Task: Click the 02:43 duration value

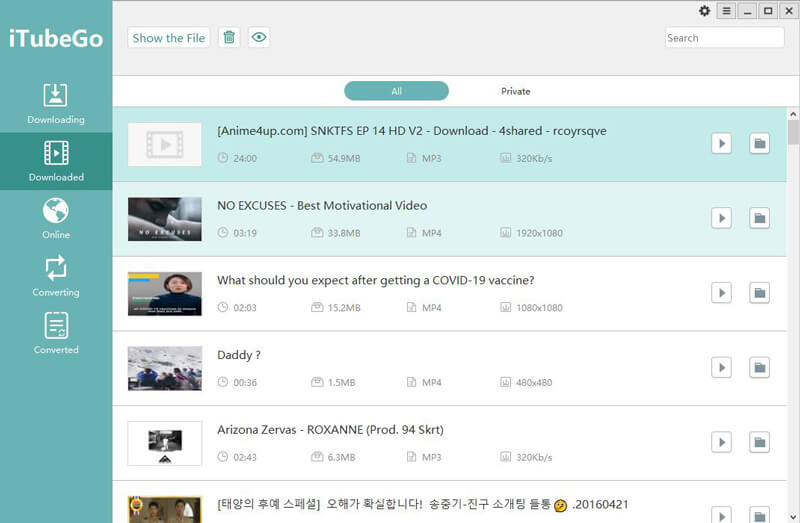Action: (x=245, y=457)
